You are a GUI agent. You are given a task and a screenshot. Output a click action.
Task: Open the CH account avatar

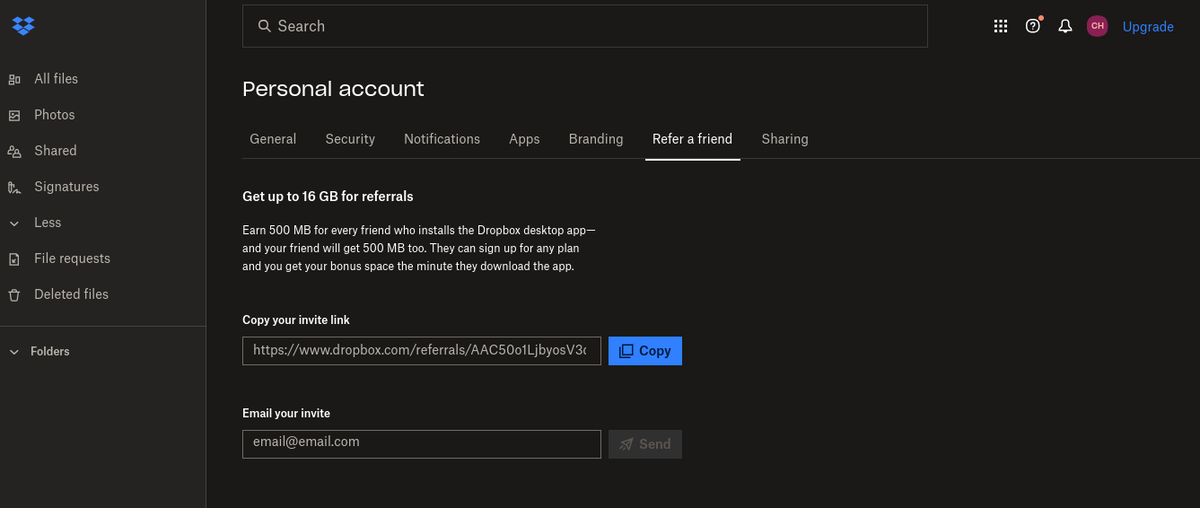point(1097,26)
